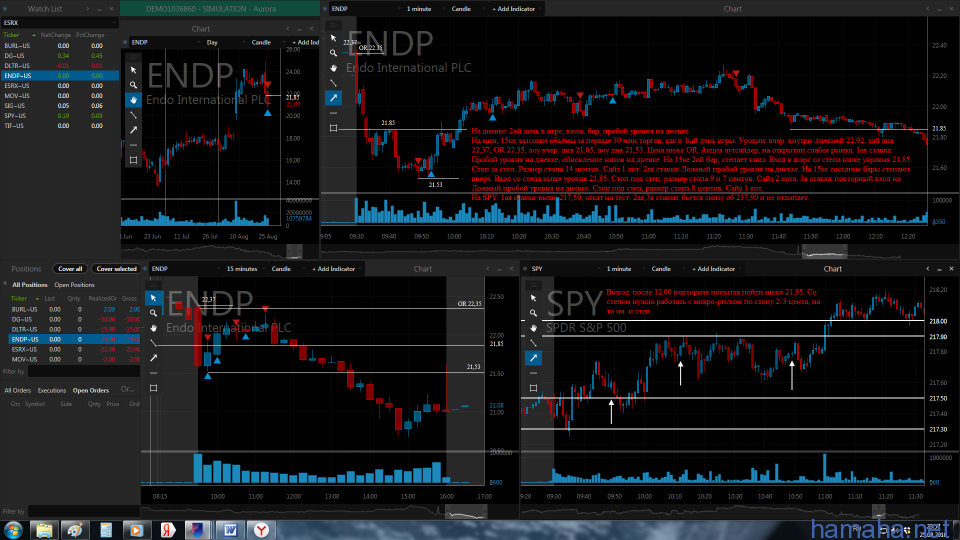Click range navigator handle under SPY chart
The width and height of the screenshot is (960, 540).
[x=879, y=511]
